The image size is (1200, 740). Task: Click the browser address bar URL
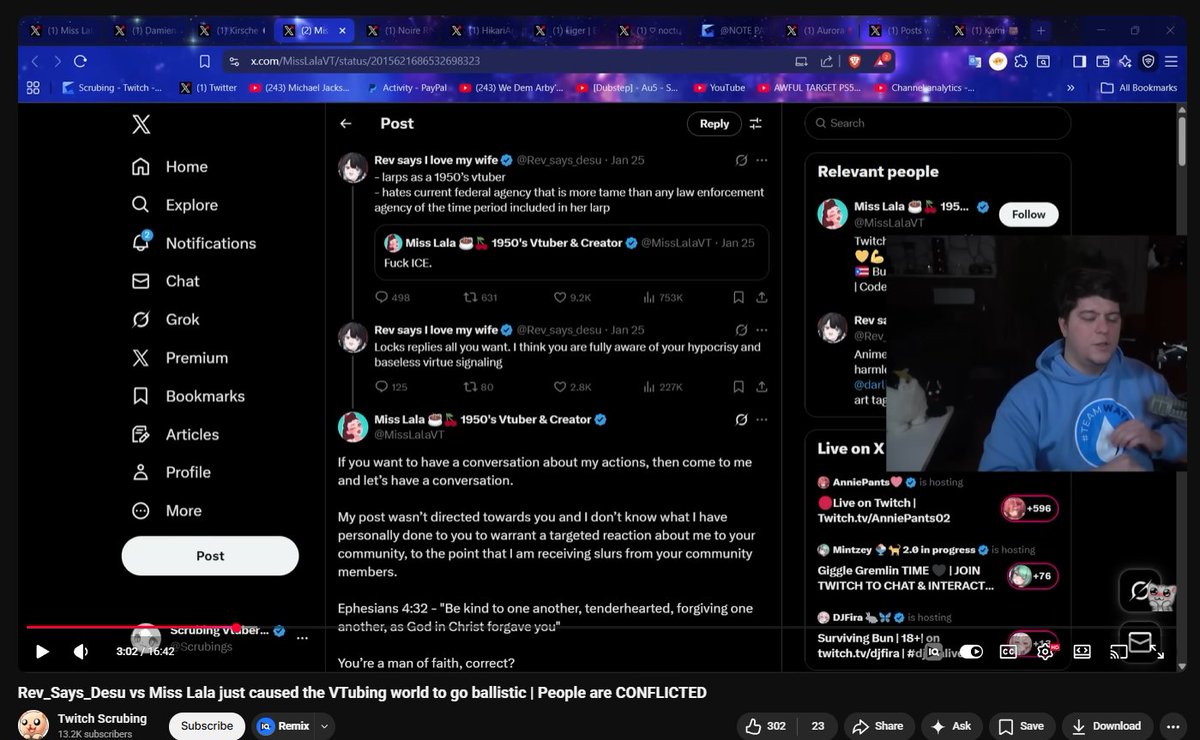(365, 62)
